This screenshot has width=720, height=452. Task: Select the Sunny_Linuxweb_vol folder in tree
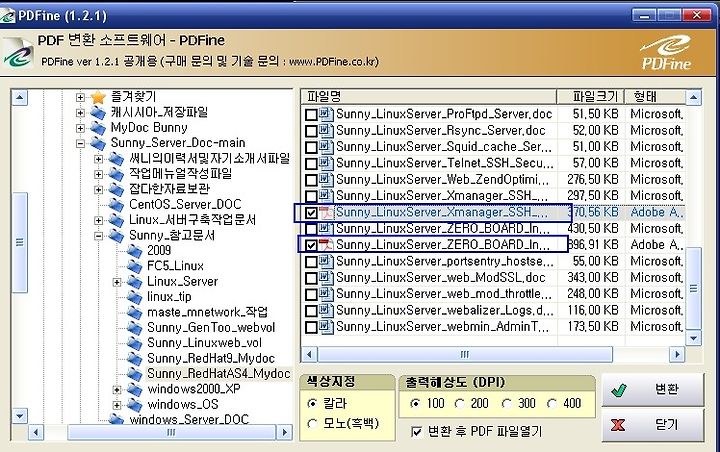tap(204, 343)
